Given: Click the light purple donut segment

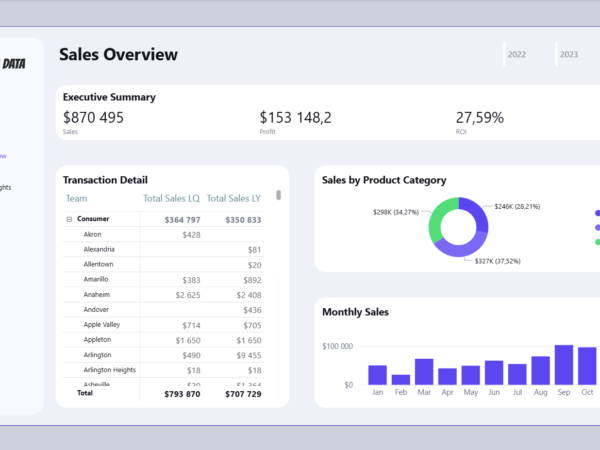Looking at the screenshot, I should tap(463, 249).
